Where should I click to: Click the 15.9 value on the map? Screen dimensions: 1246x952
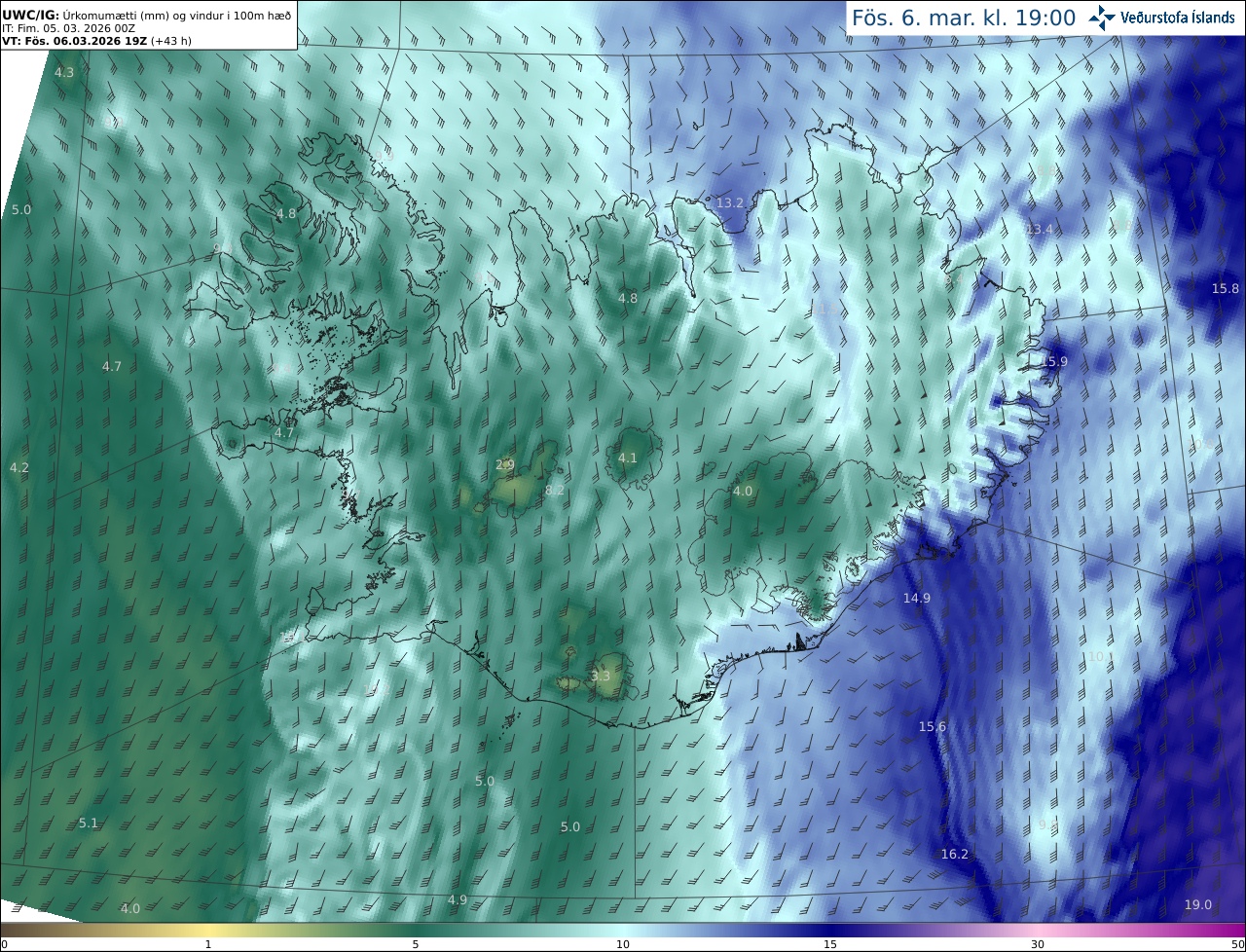1054,362
